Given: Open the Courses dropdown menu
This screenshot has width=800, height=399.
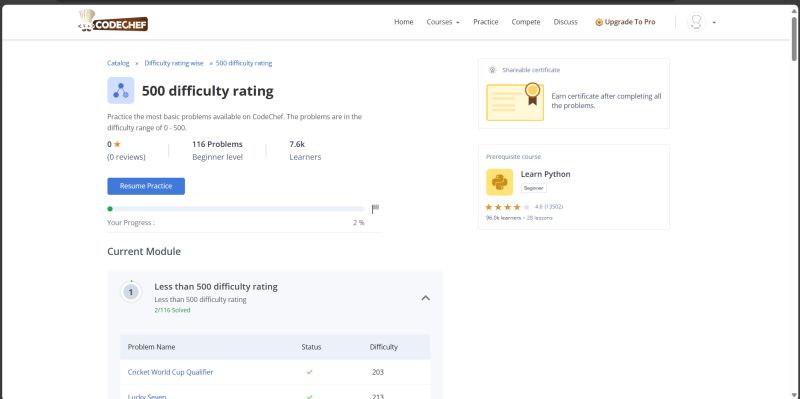Looking at the screenshot, I should [x=443, y=22].
